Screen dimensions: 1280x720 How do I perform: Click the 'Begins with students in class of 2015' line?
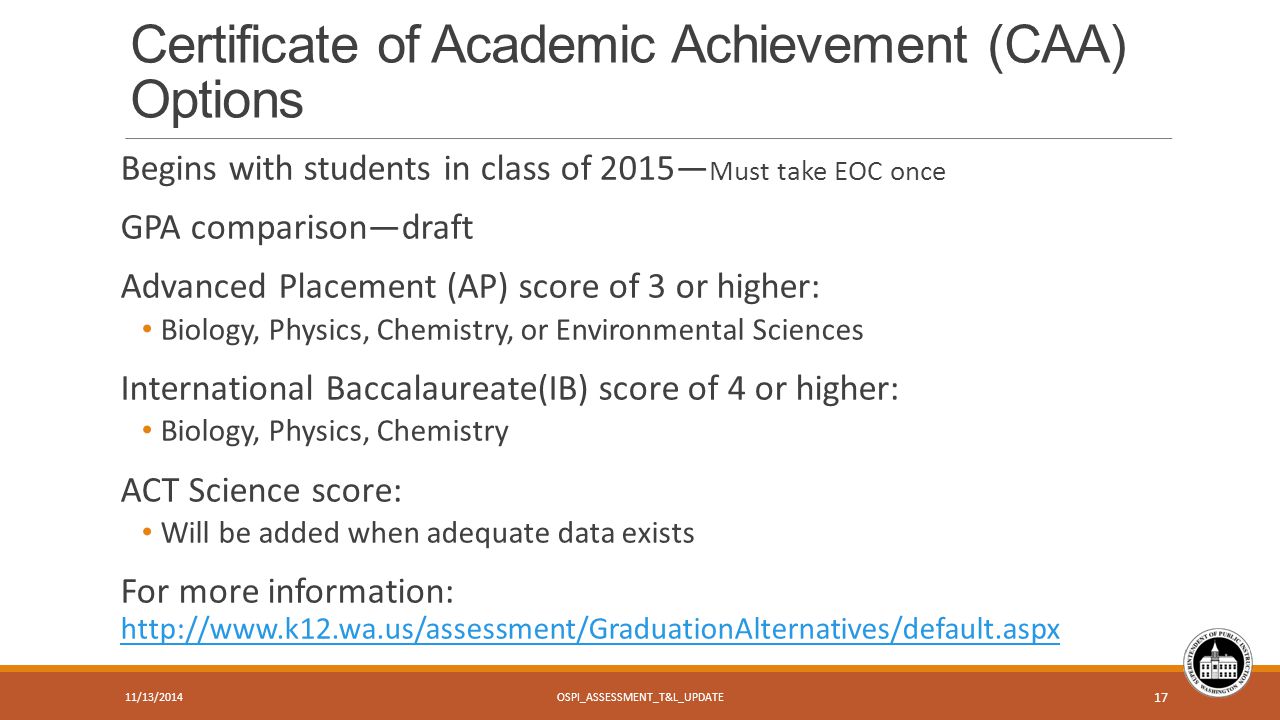coord(396,169)
